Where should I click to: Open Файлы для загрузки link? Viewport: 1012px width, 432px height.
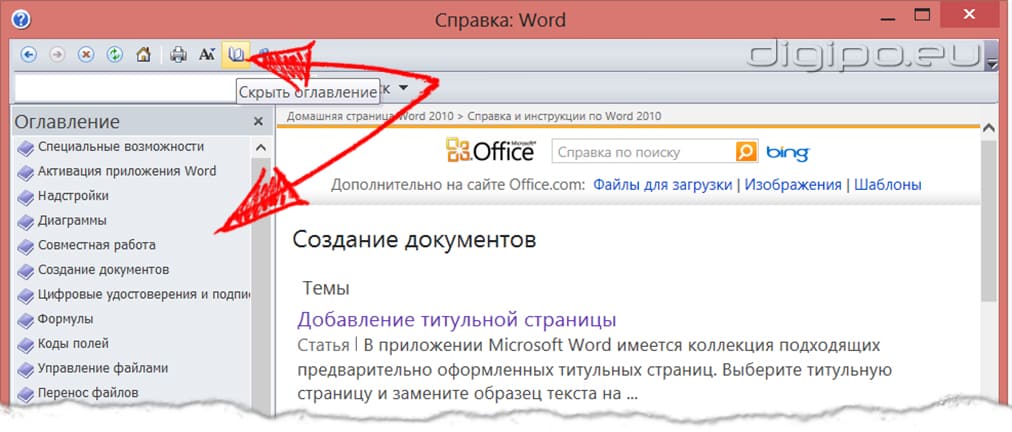pyautogui.click(x=663, y=185)
